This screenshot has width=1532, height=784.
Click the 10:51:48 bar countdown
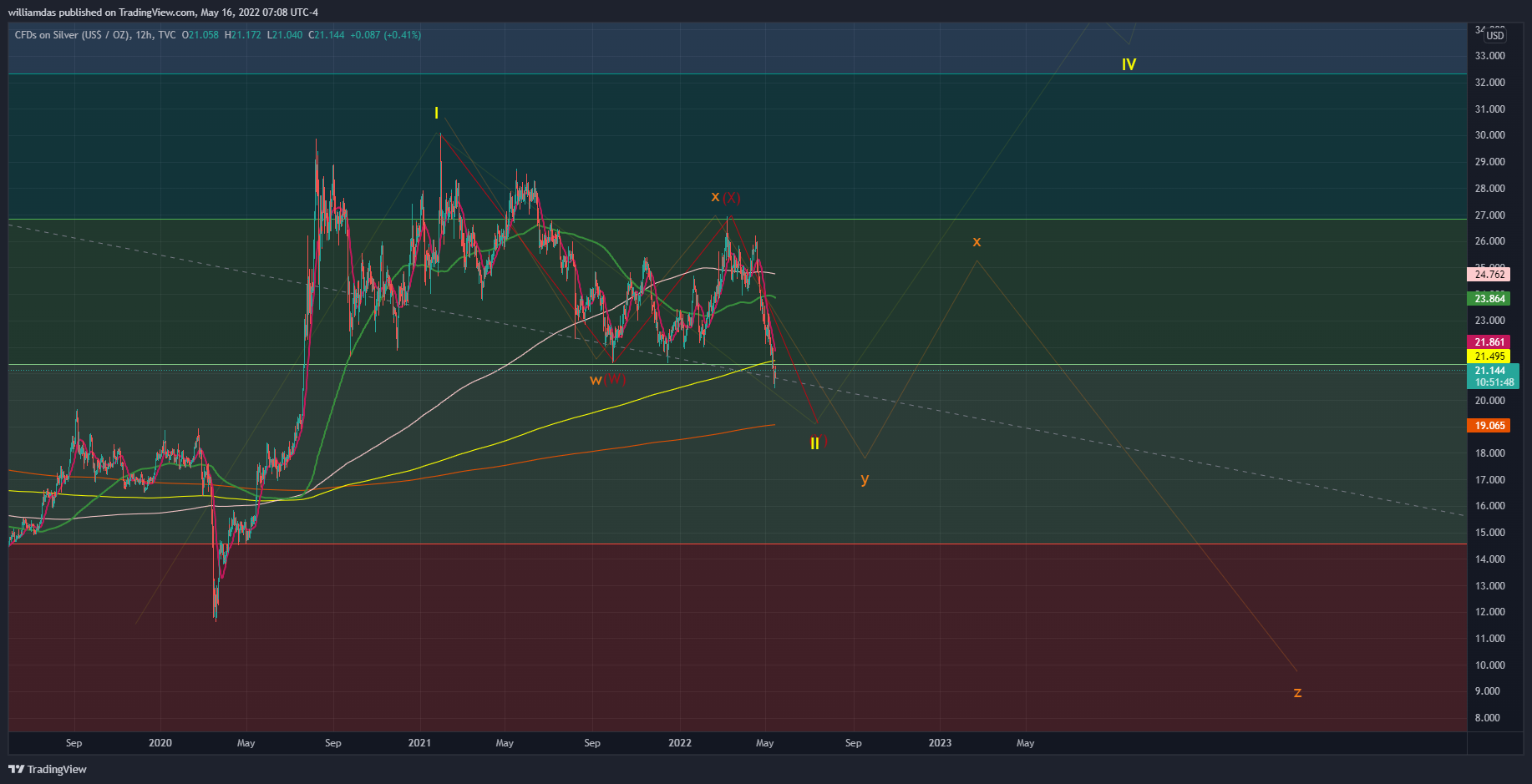coord(1494,382)
